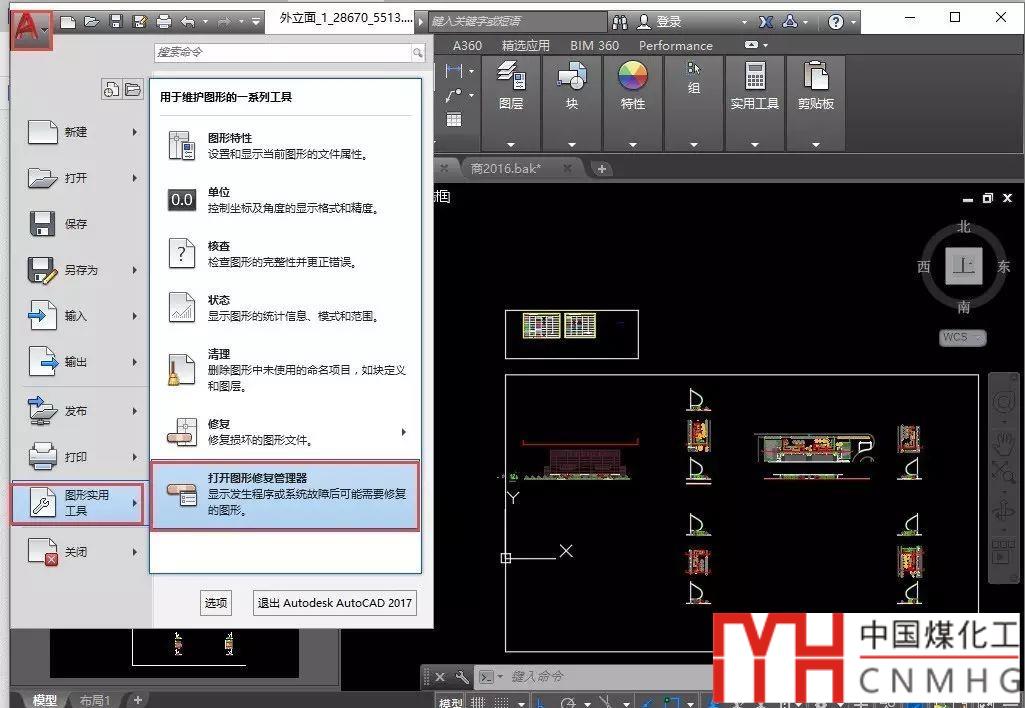This screenshot has height=708, width=1025.
Task: Expand the Recover (修复) submenu arrow
Action: pos(404,432)
